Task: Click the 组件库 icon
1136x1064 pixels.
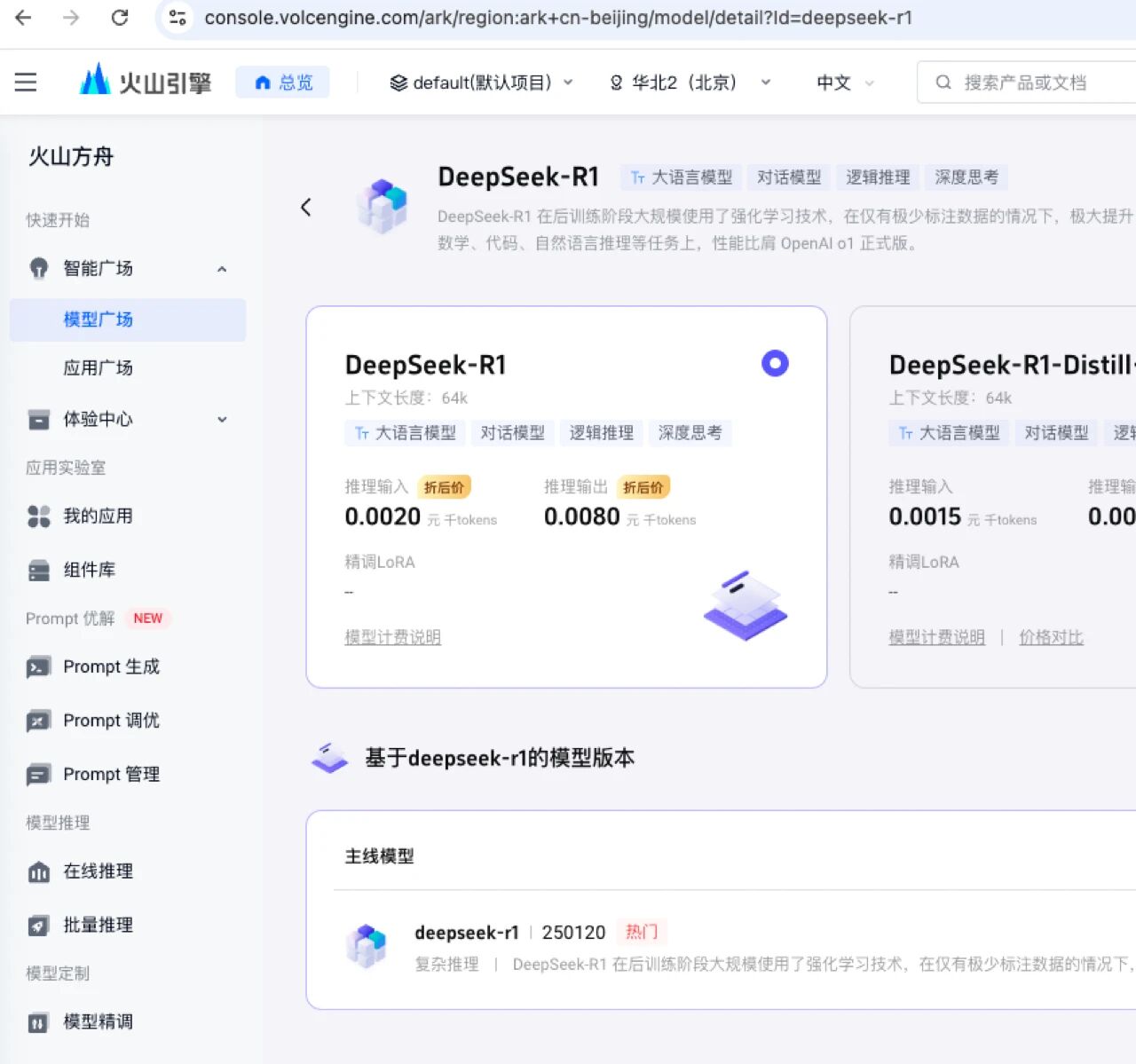Action: pyautogui.click(x=38, y=570)
